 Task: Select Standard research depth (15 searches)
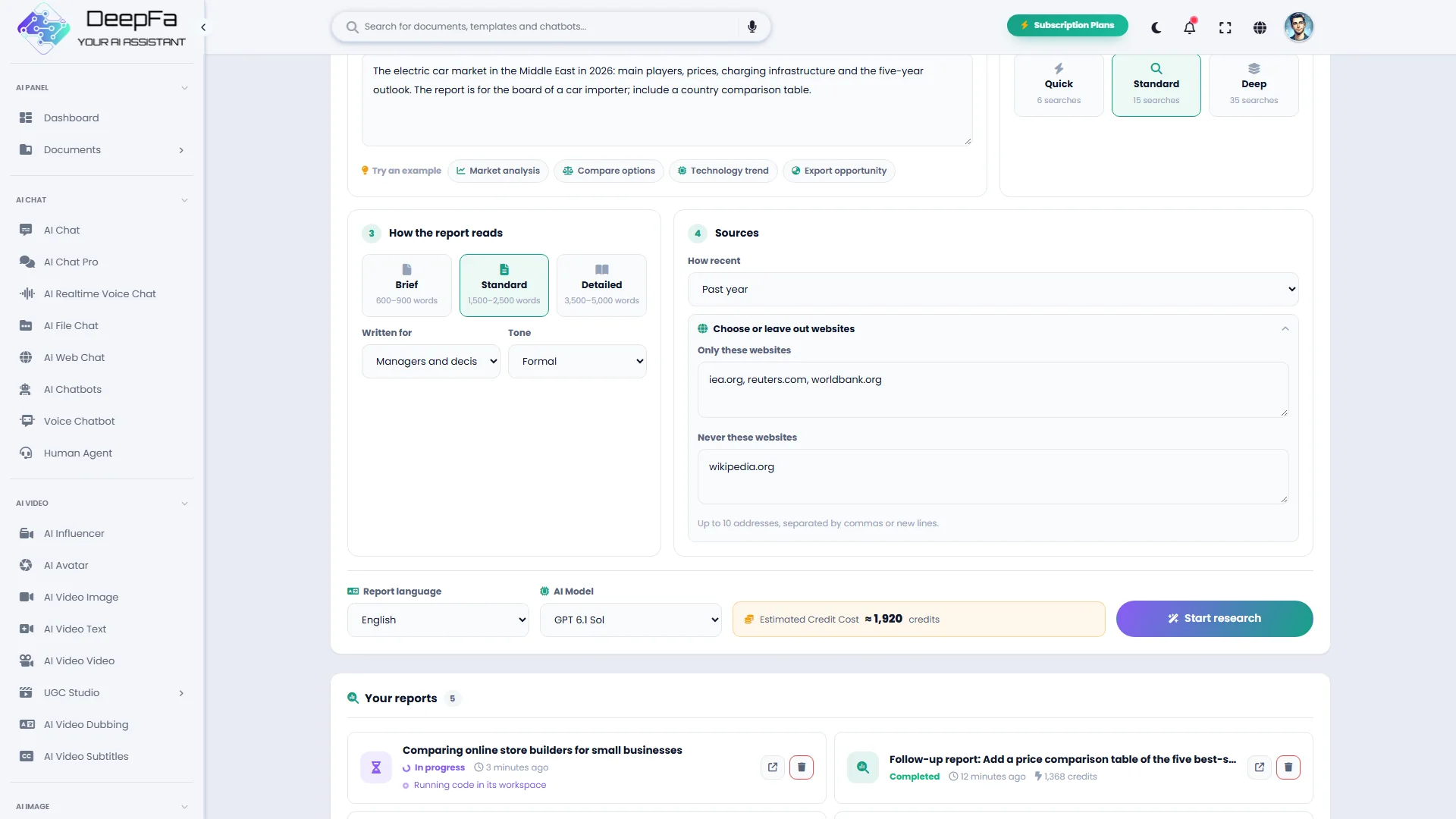coord(1156,85)
